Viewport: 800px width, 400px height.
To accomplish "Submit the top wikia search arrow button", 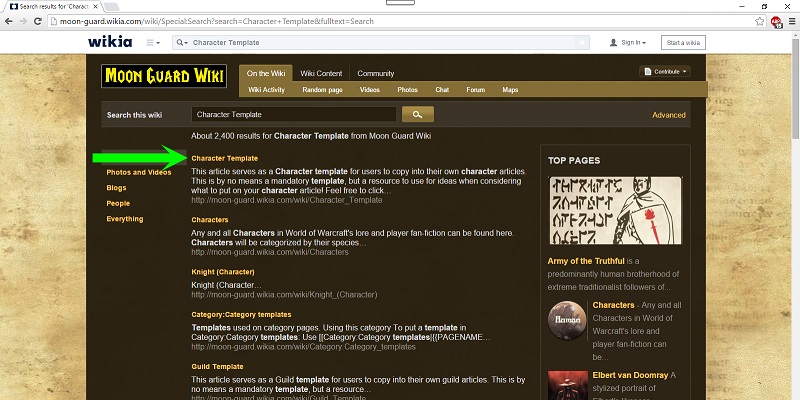I will pos(582,43).
